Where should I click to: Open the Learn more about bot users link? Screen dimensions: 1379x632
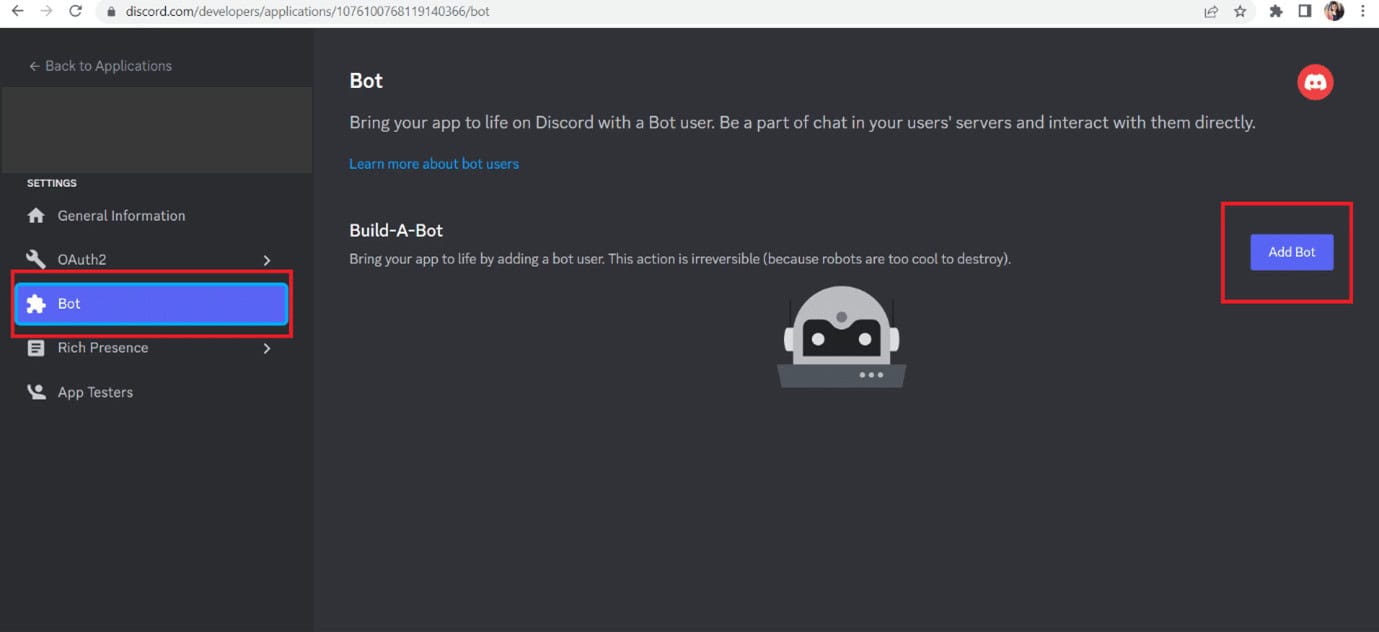pyautogui.click(x=433, y=163)
